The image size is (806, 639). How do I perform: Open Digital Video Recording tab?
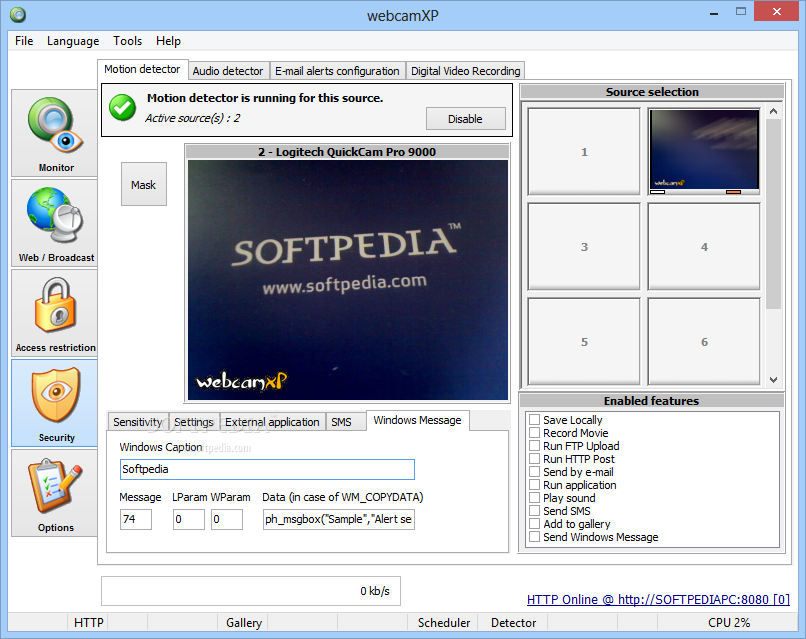[466, 71]
